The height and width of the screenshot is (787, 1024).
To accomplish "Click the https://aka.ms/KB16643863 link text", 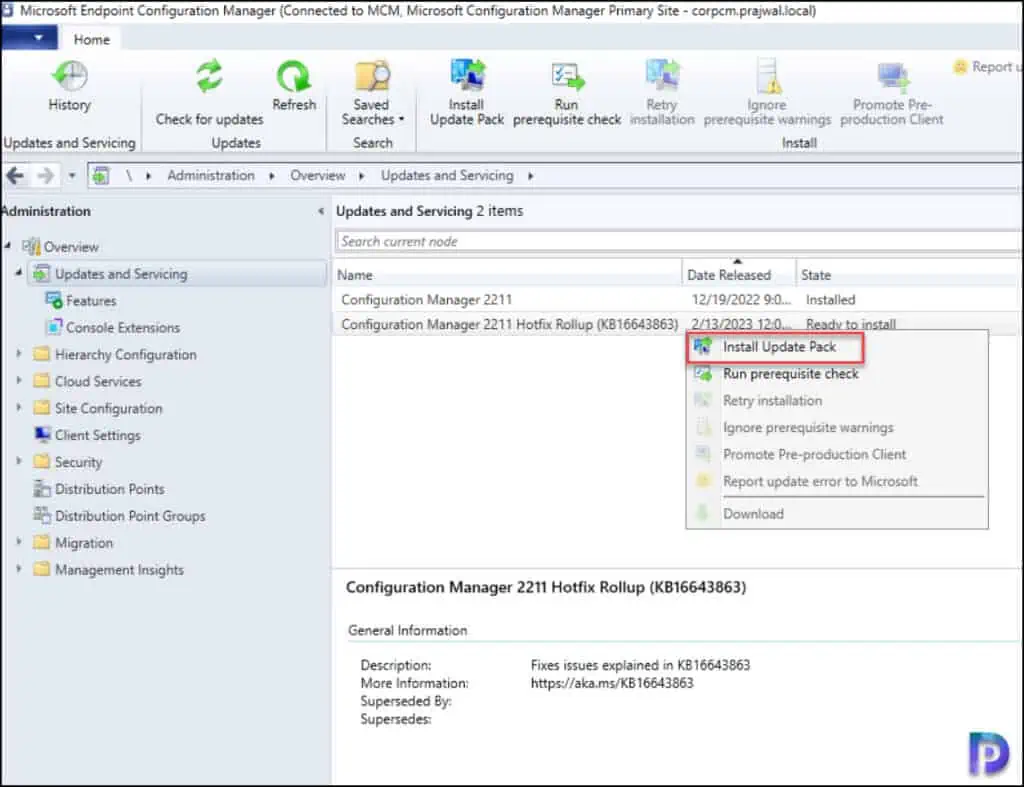I will [612, 683].
